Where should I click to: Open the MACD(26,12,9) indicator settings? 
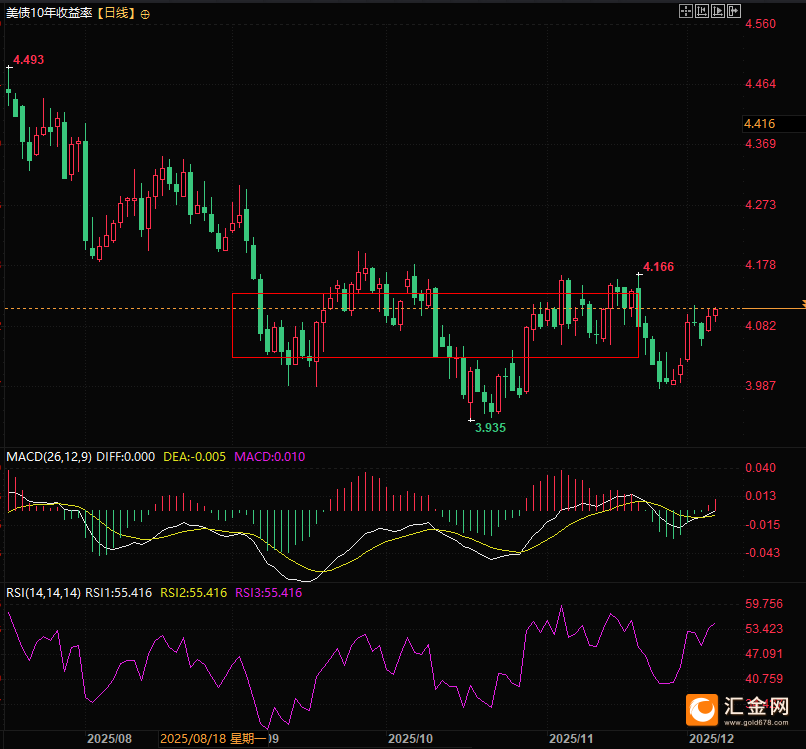tap(49, 456)
